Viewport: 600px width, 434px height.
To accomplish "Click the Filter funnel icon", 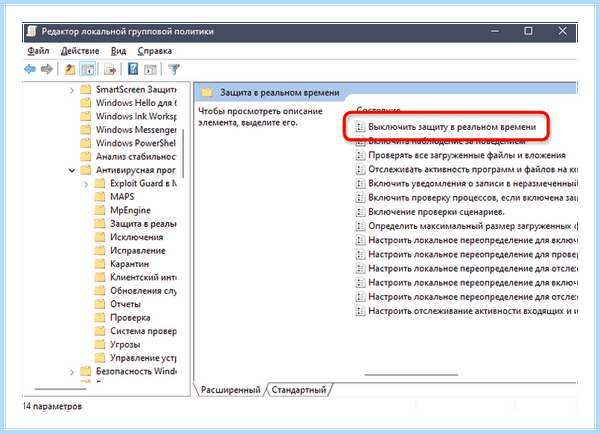I will pos(174,69).
